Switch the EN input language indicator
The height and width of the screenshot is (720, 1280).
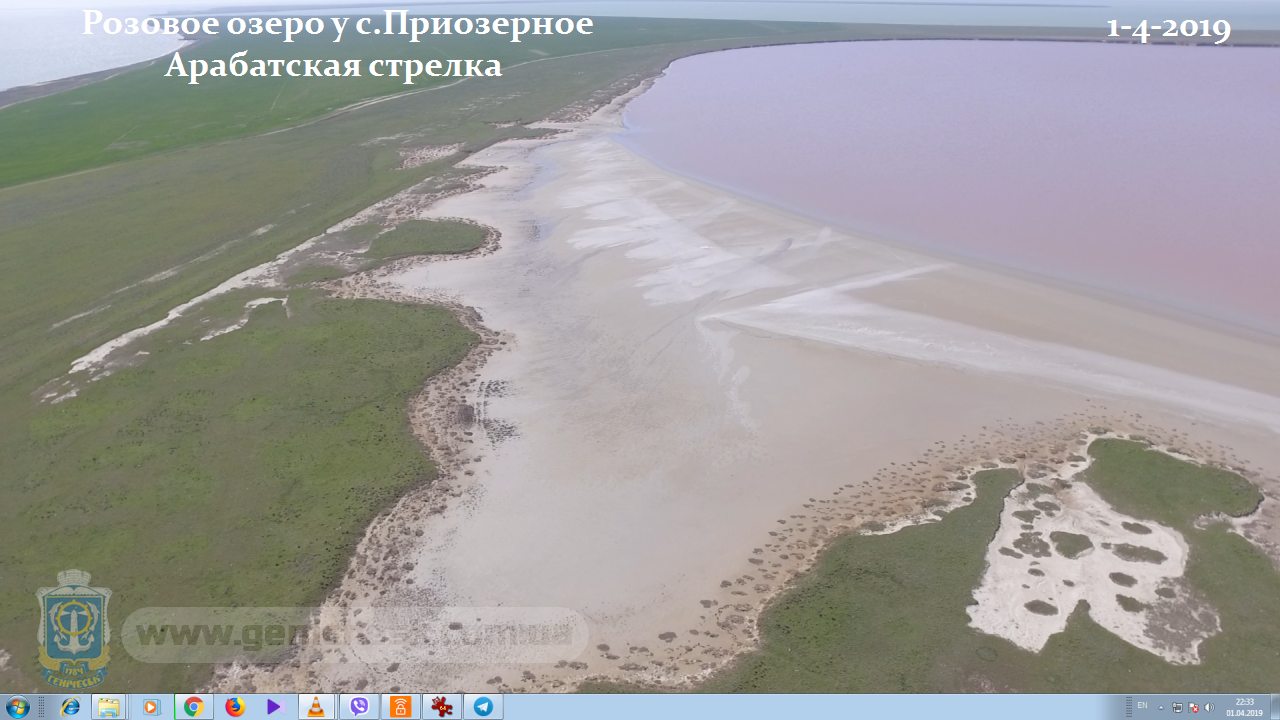click(x=1142, y=706)
